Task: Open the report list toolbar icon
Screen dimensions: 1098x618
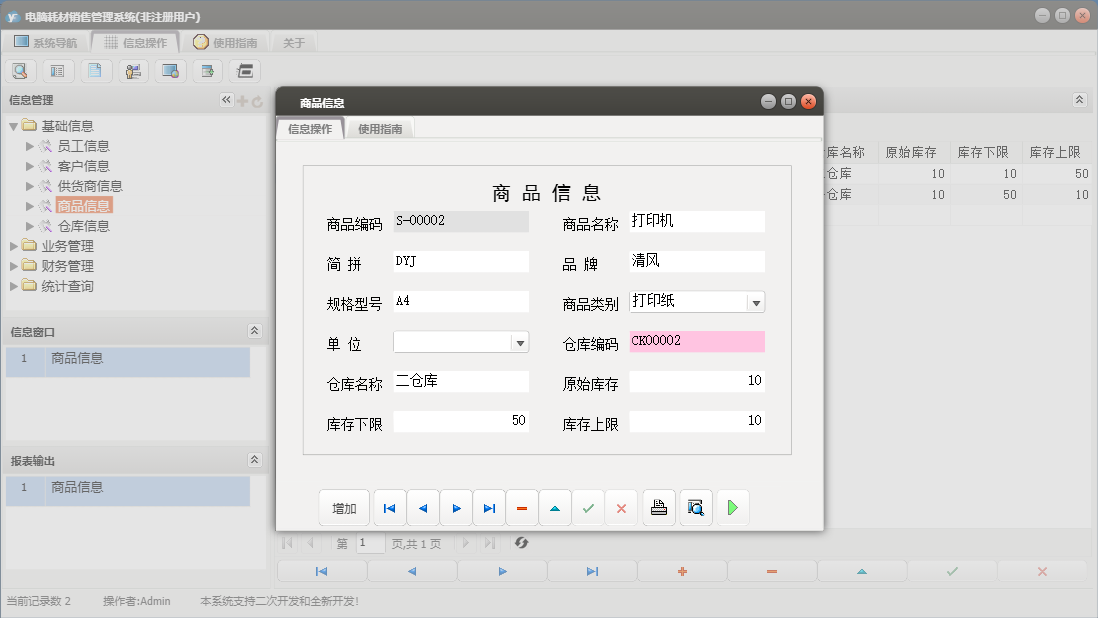Action: click(57, 70)
